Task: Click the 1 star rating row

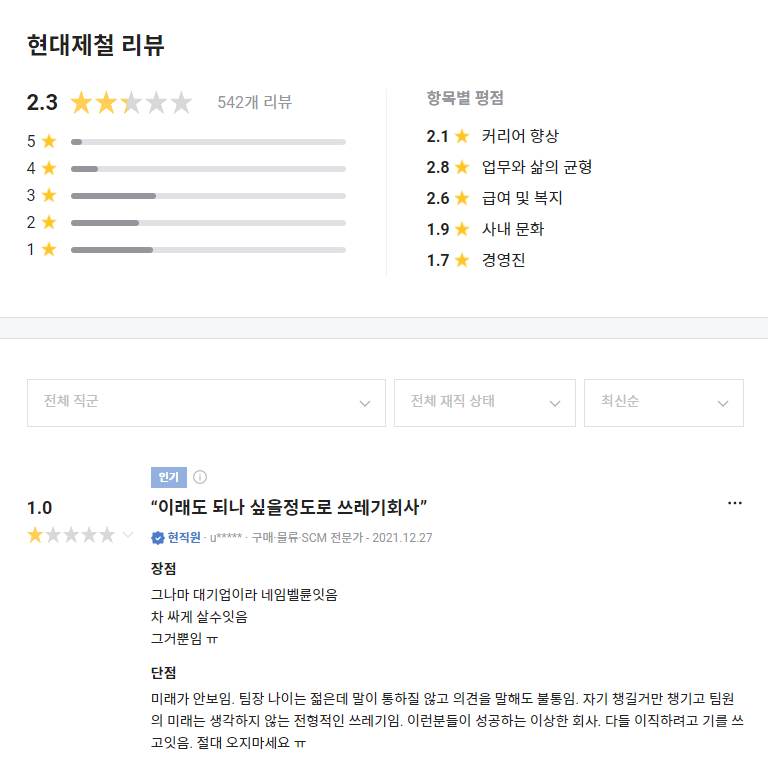Action: click(x=208, y=250)
